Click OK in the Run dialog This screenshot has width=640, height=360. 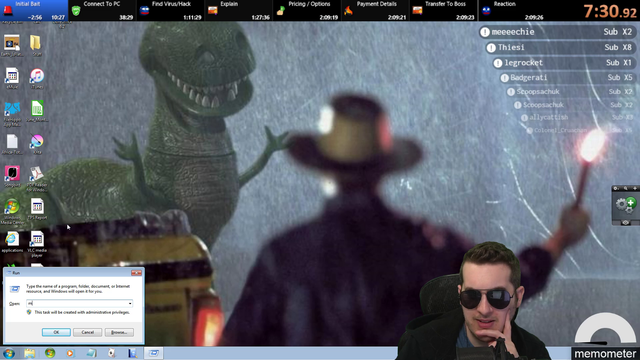click(x=56, y=332)
